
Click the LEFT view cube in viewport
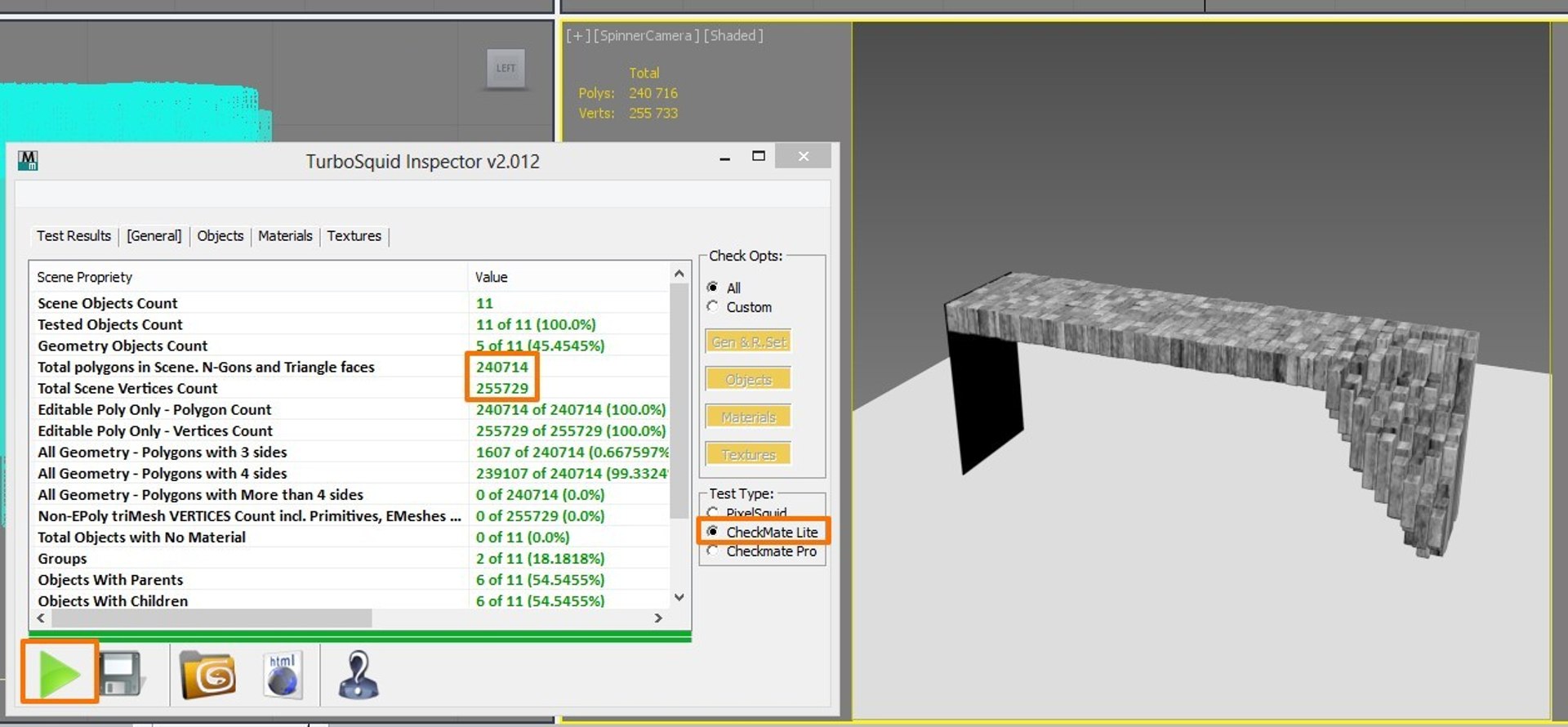point(506,69)
